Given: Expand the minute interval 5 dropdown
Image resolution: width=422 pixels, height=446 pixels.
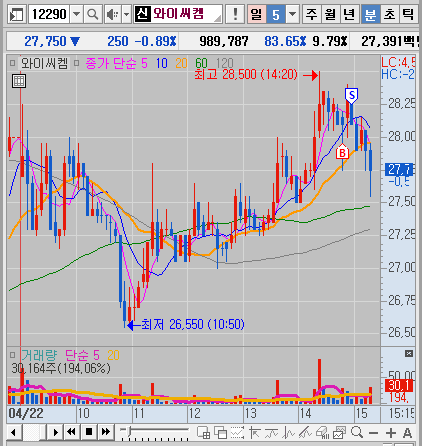Looking at the screenshot, I should click(x=292, y=14).
